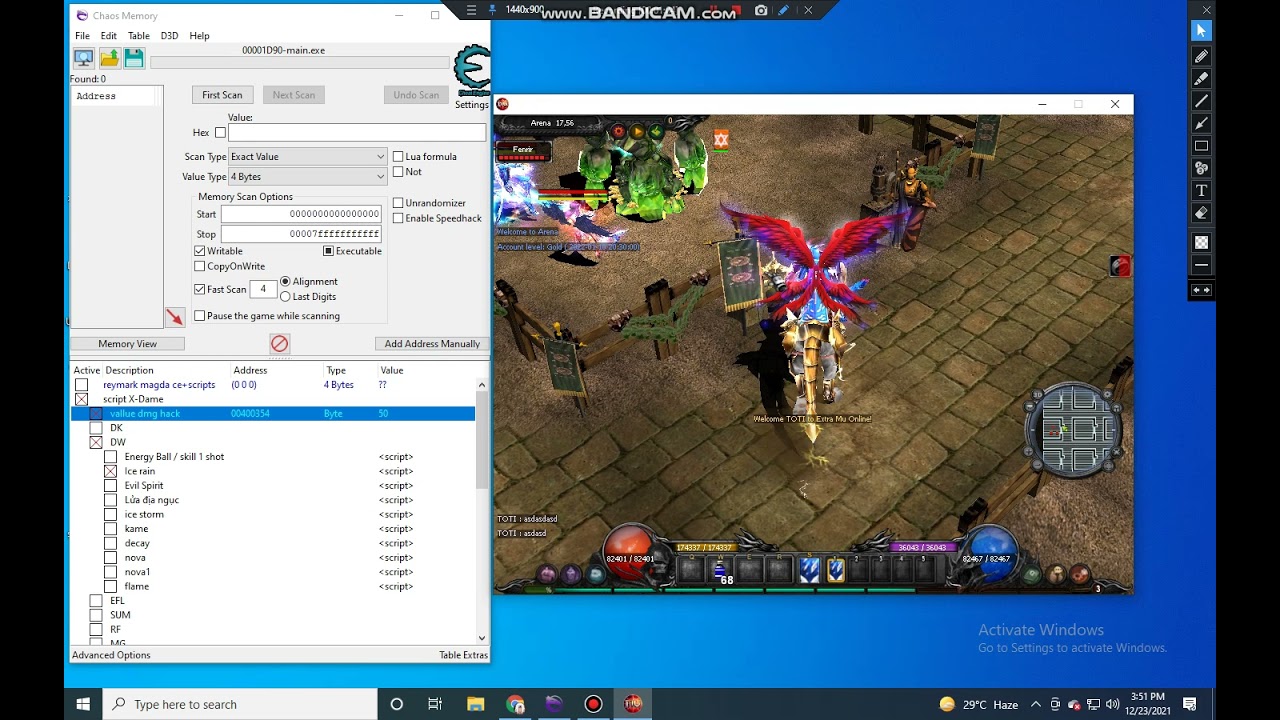Open File menu
This screenshot has width=1280, height=720.
pos(82,36)
